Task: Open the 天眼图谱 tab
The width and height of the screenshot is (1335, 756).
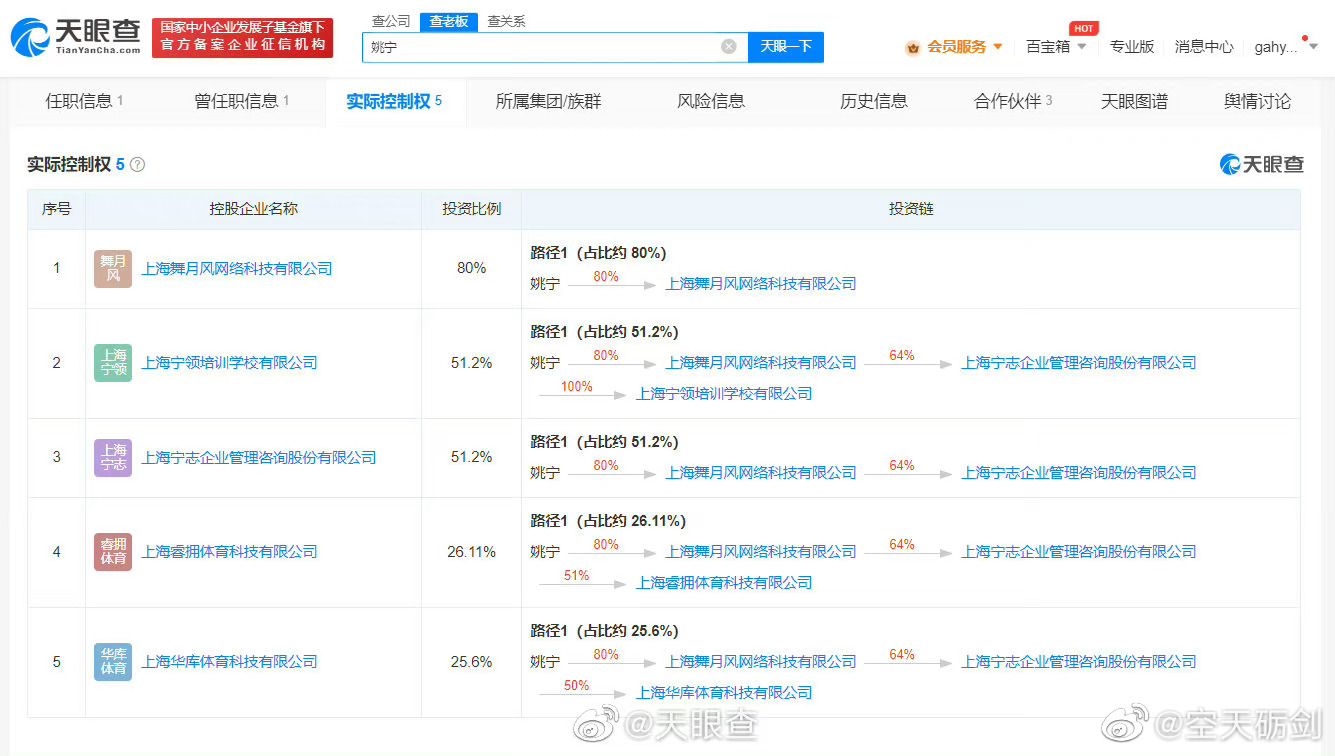Action: 1134,101
